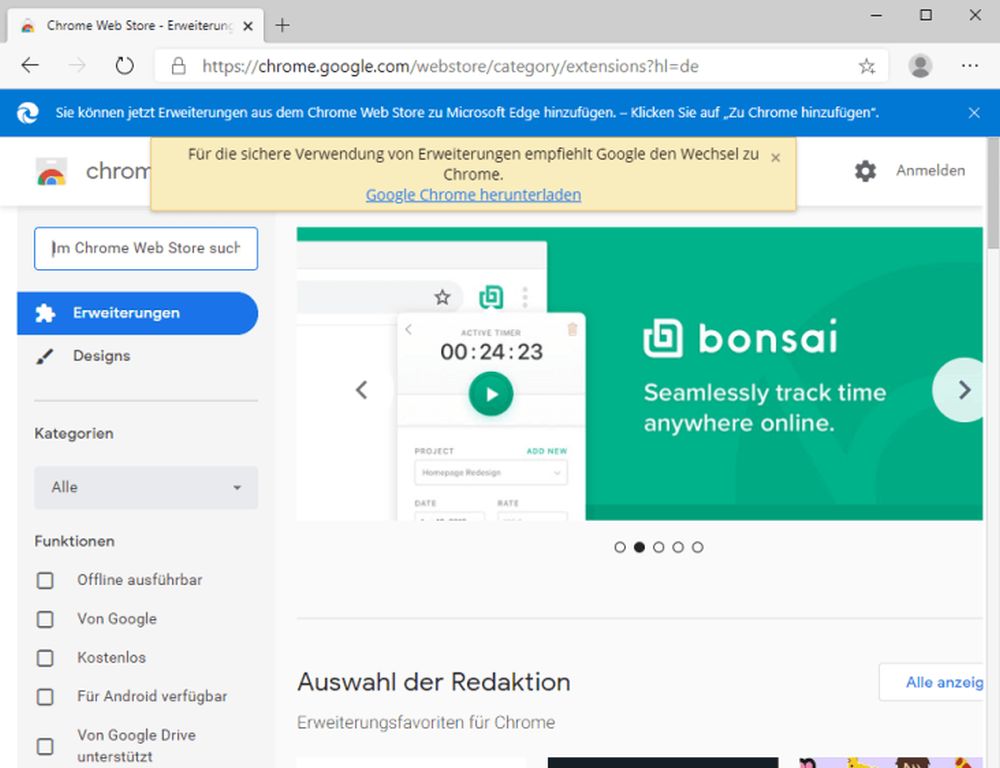The height and width of the screenshot is (768, 1000).
Task: Click the browser refresh icon
Action: click(x=124, y=66)
